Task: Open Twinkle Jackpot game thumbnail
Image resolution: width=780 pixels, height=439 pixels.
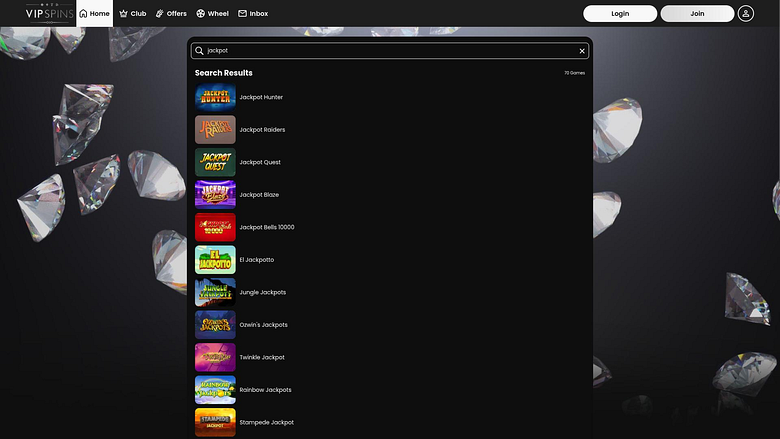Action: click(x=215, y=357)
